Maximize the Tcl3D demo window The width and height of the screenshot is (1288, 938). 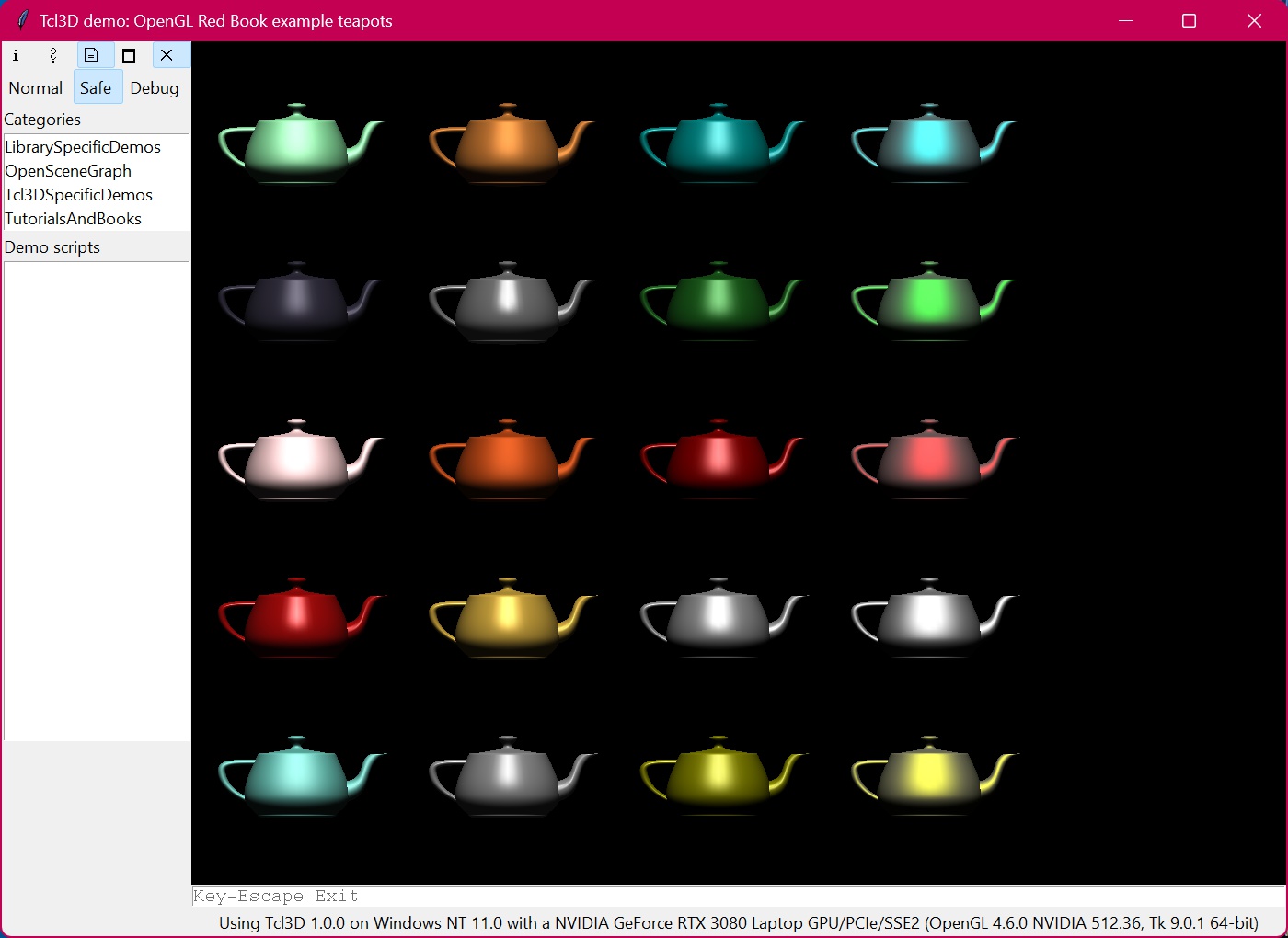(x=1189, y=20)
